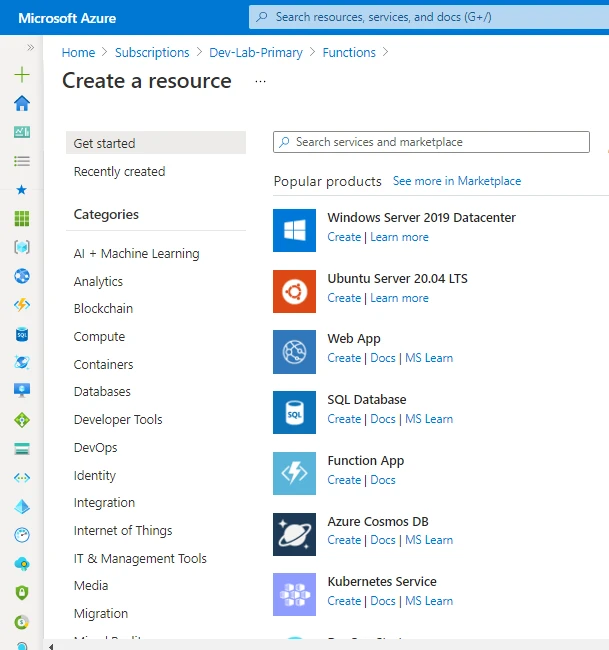Go to Subscriptions in the breadcrumb
Screen dimensions: 609x650
152,53
